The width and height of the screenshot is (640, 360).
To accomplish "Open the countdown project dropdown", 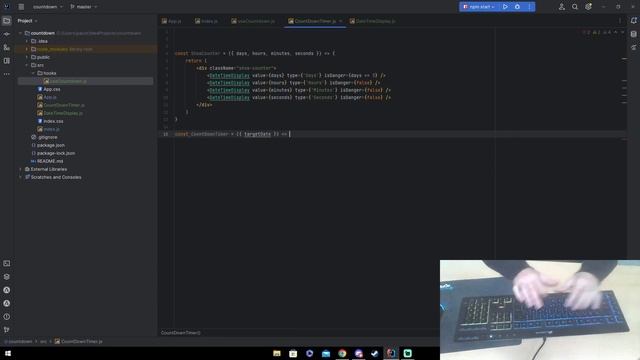I will coord(47,7).
